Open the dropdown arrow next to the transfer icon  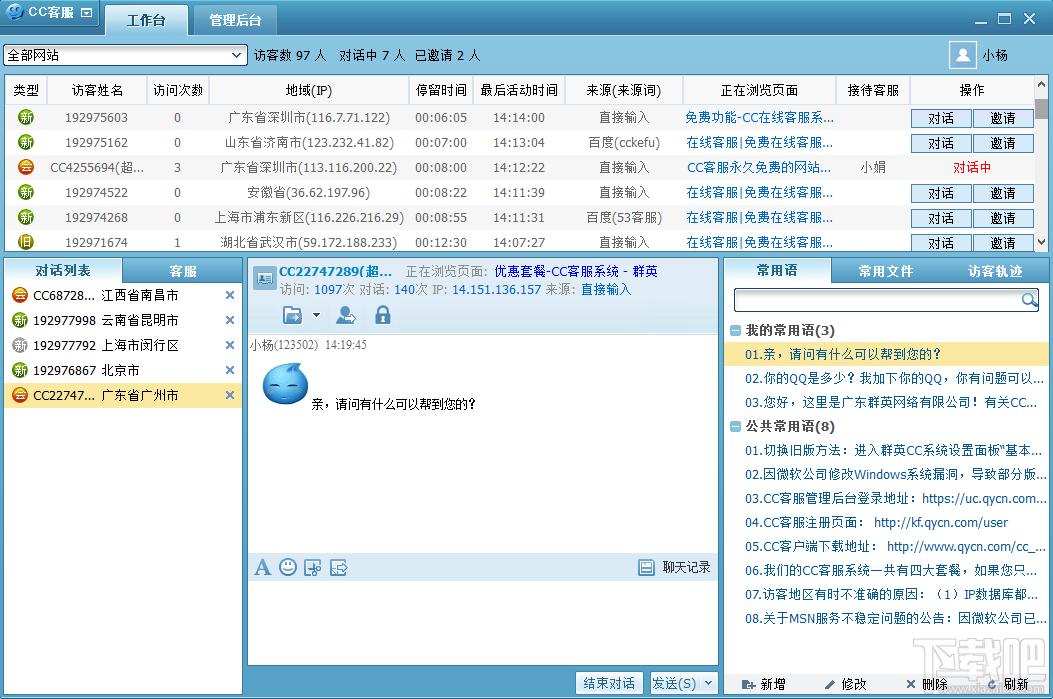point(316,315)
